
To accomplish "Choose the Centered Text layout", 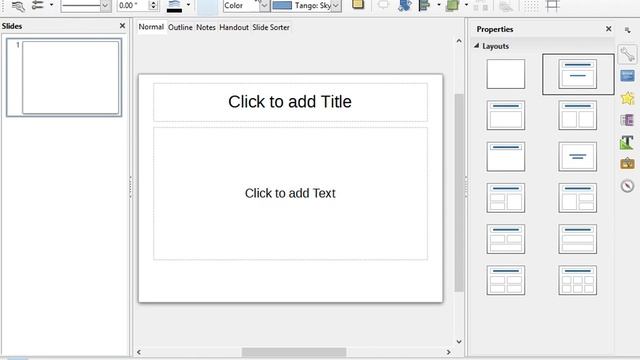I will [x=578, y=157].
